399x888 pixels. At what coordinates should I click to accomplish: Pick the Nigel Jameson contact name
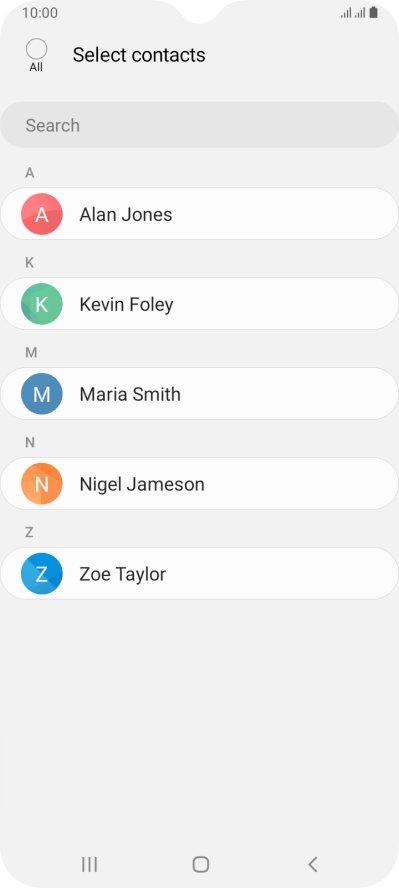(x=142, y=484)
